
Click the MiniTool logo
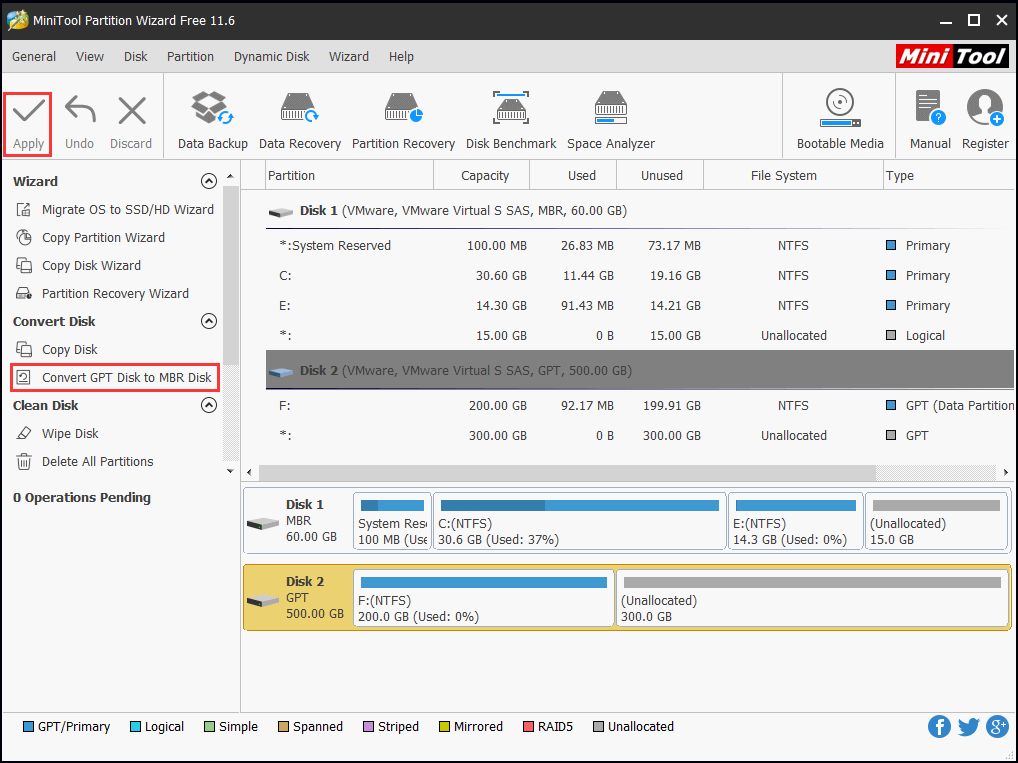pos(952,56)
